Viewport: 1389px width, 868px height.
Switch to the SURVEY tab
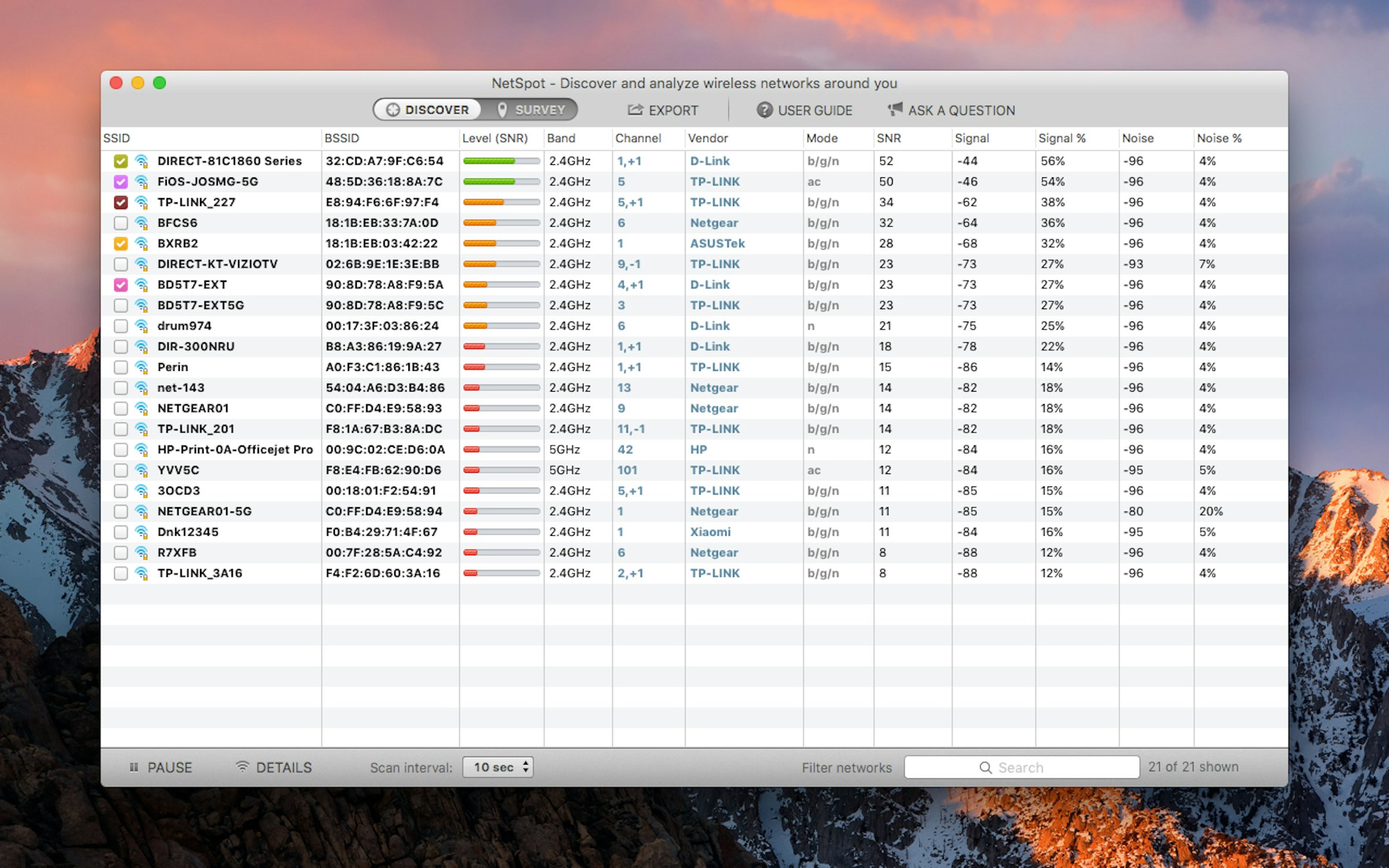point(532,110)
